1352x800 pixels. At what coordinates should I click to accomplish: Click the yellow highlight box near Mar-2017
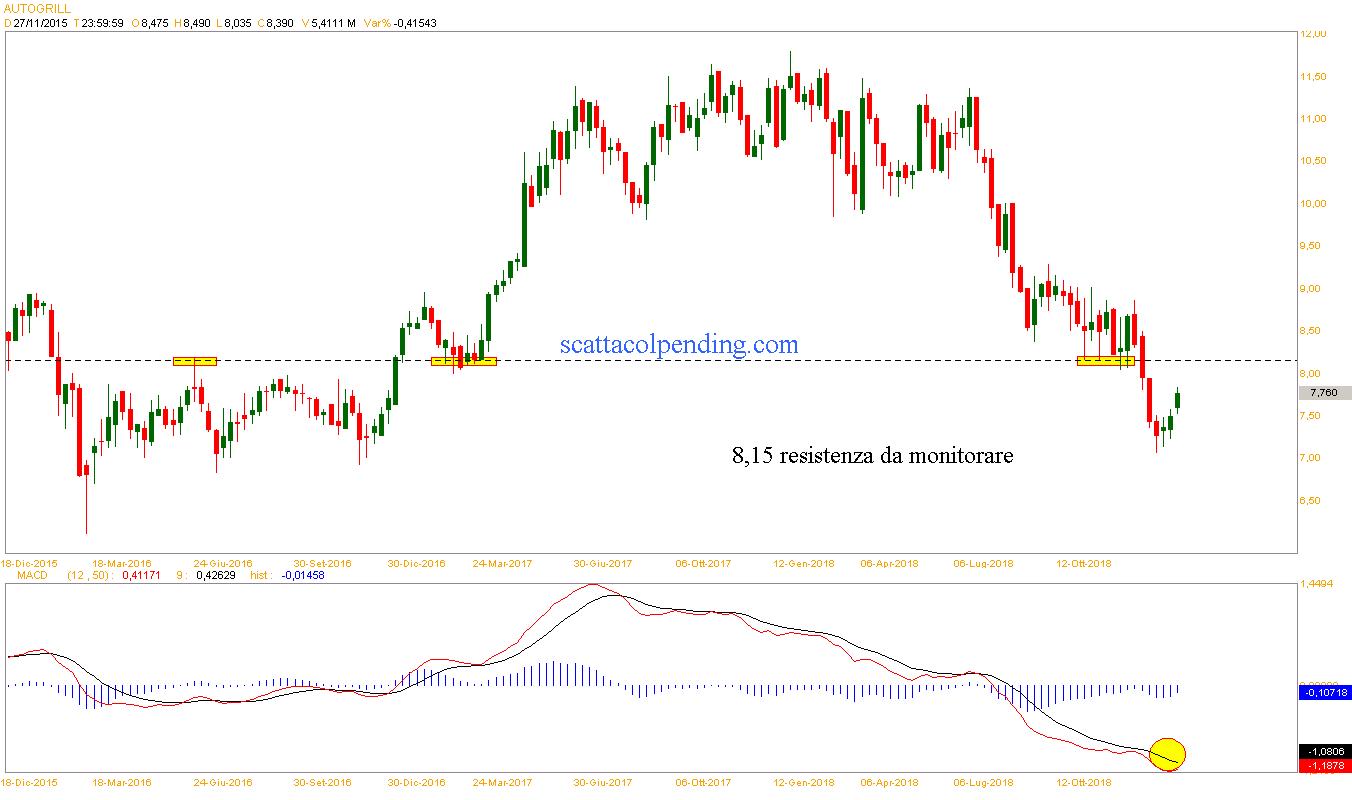463,361
